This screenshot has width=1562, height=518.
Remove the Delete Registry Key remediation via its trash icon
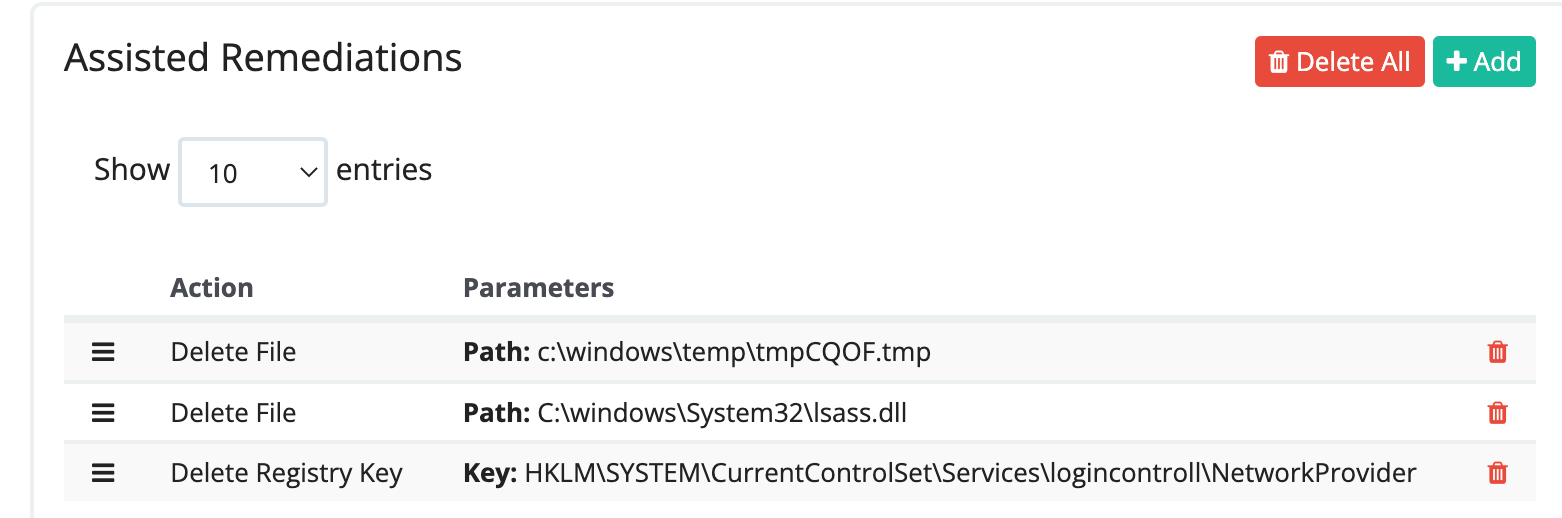tap(1497, 473)
